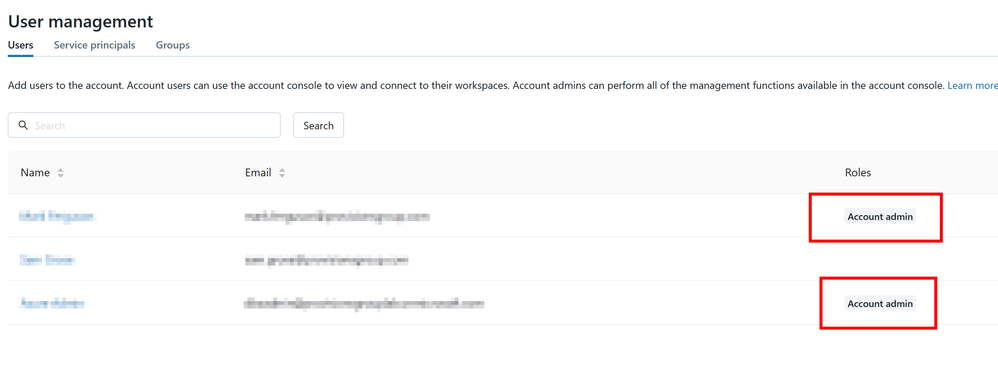
Task: Click the Roles column header
Action: (x=858, y=173)
